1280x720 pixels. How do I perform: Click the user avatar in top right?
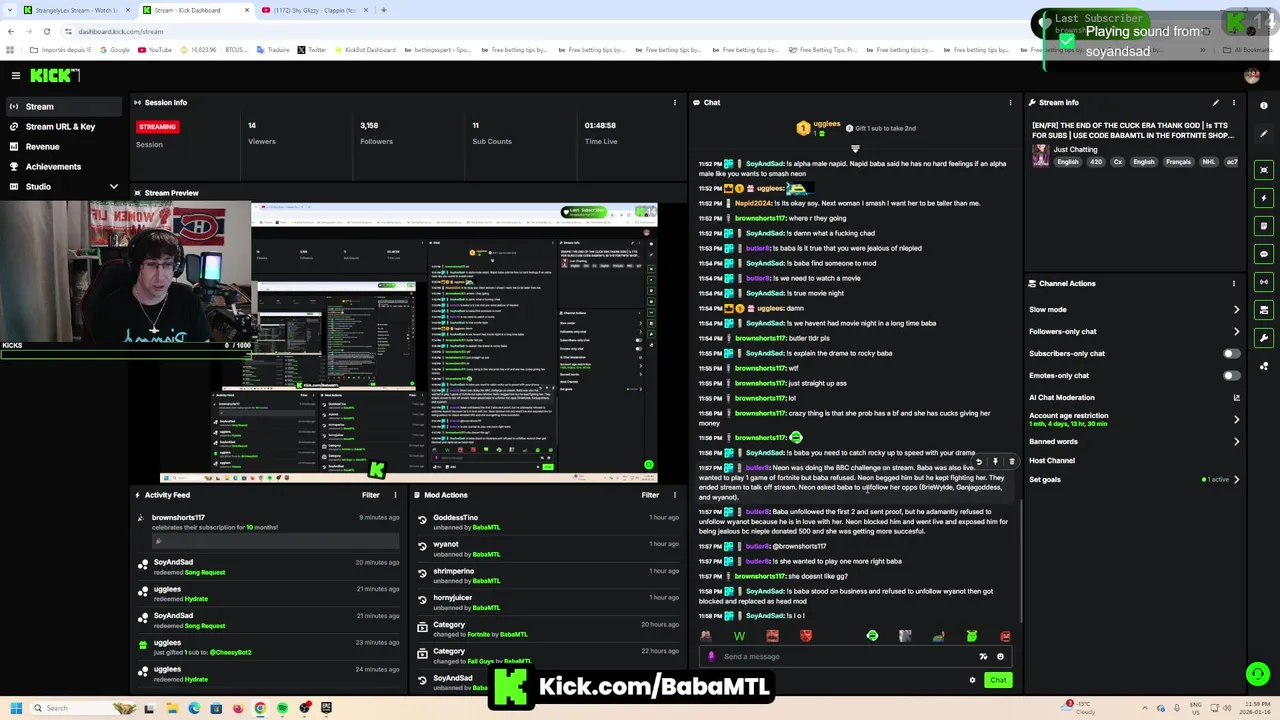point(1252,75)
